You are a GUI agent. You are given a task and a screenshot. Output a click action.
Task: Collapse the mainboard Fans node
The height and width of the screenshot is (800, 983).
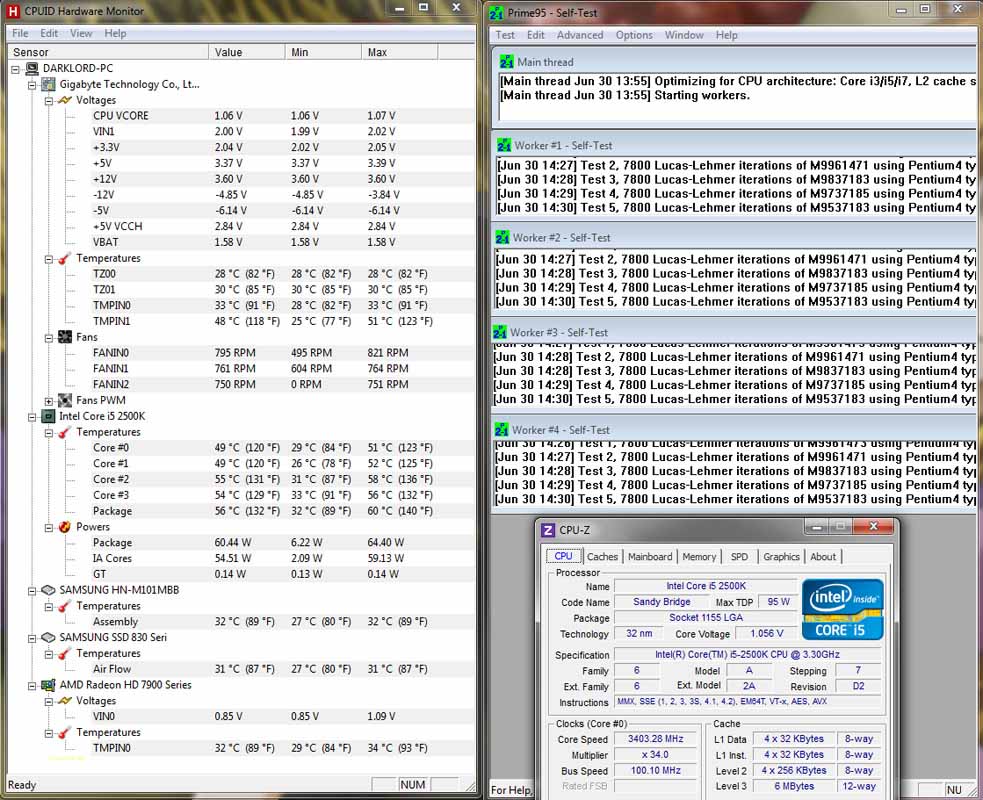[x=48, y=337]
